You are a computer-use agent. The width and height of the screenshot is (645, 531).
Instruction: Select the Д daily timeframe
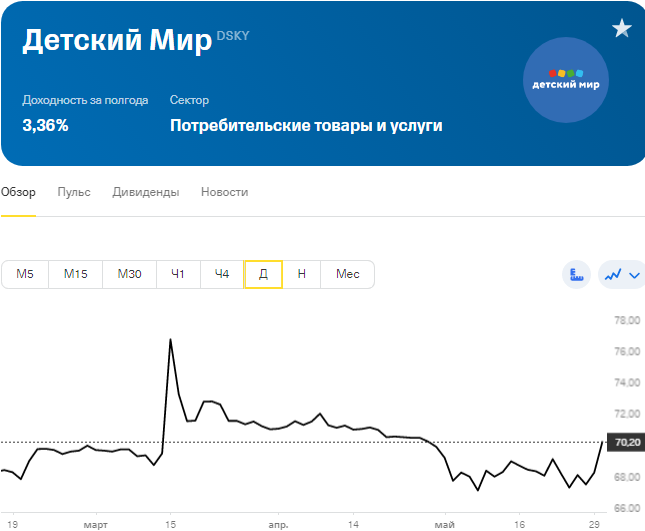(263, 274)
